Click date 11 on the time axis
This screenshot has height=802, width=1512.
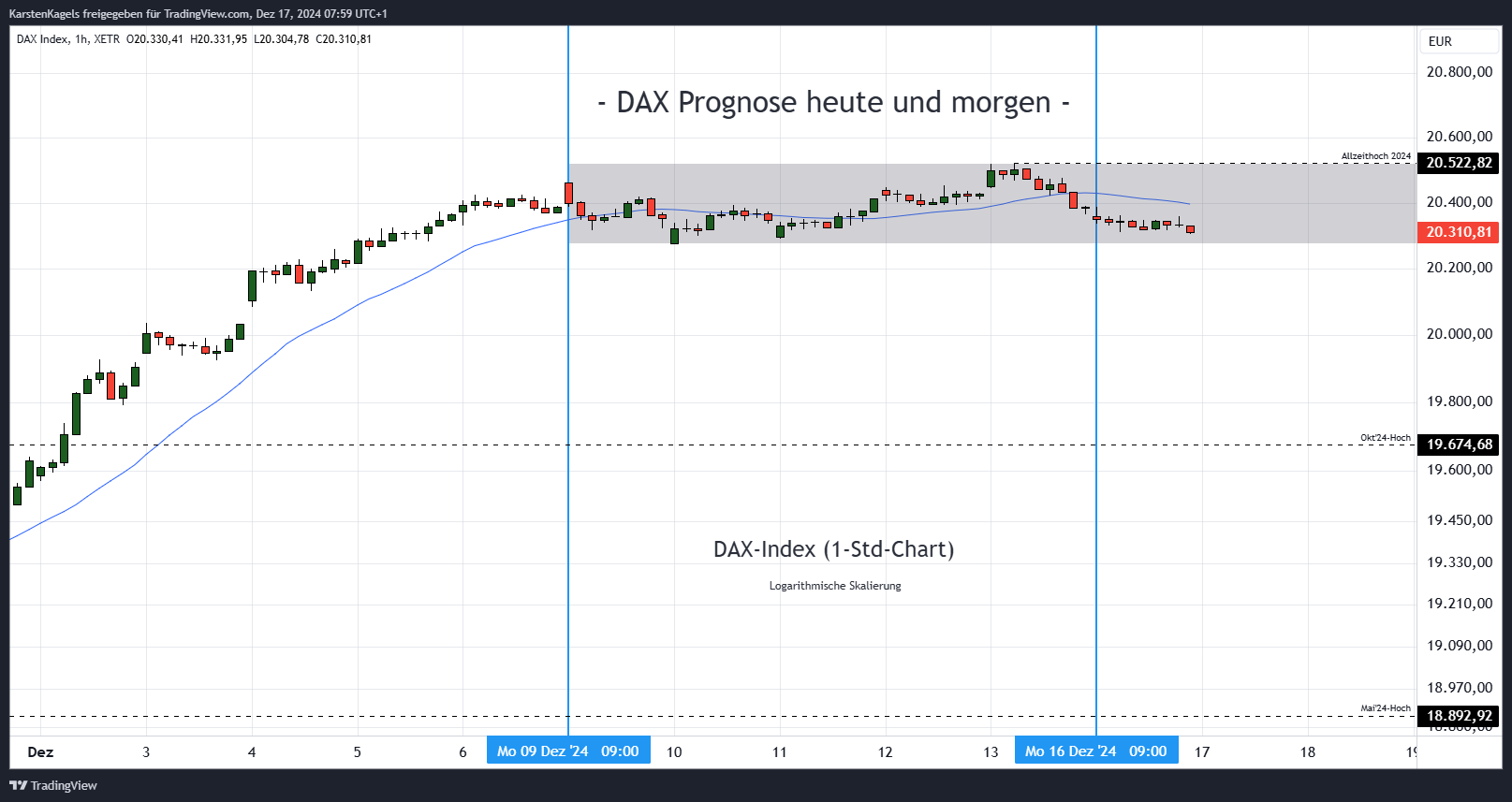(780, 751)
